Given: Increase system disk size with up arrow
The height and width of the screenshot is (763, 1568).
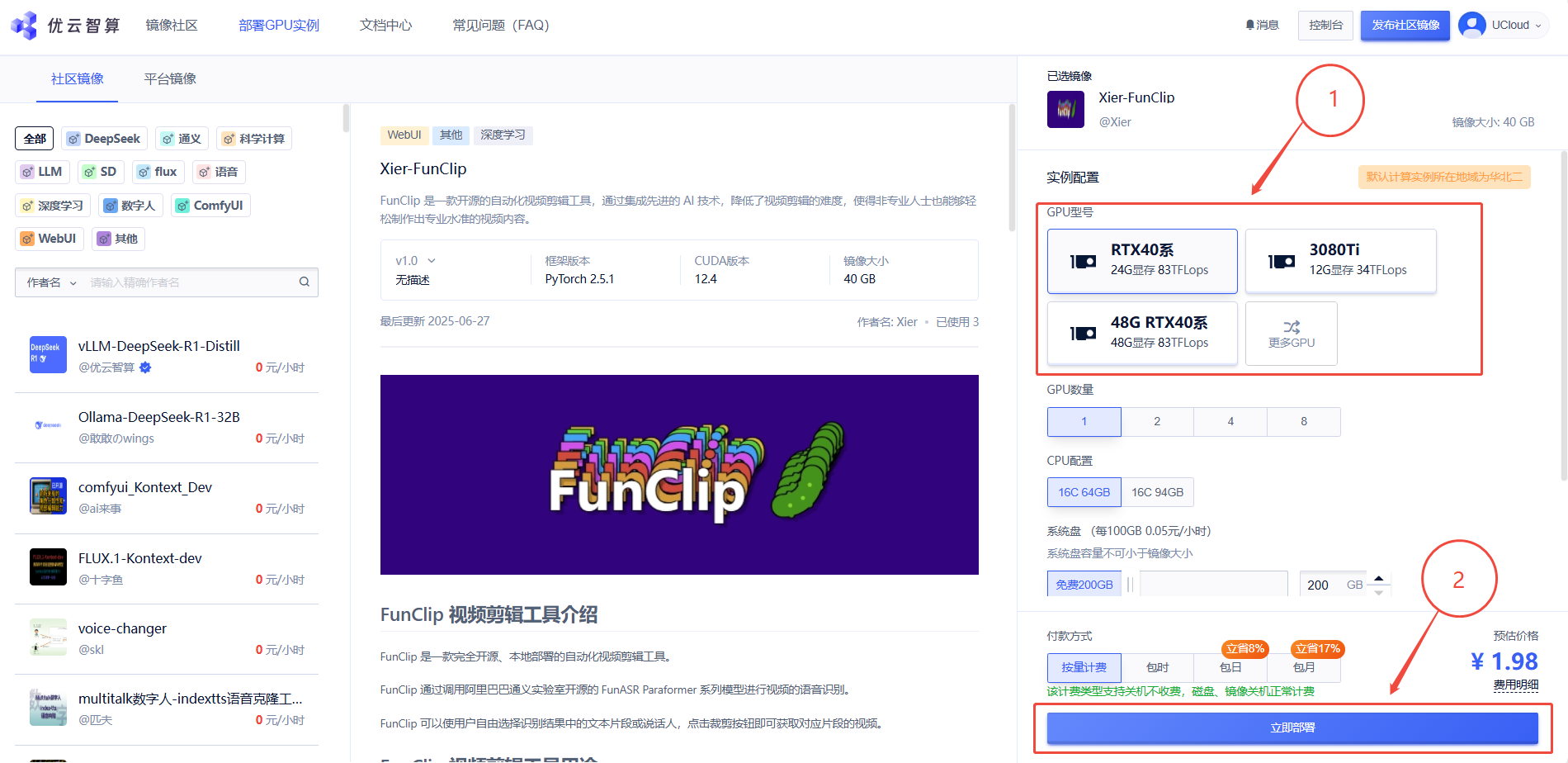Looking at the screenshot, I should (1378, 578).
